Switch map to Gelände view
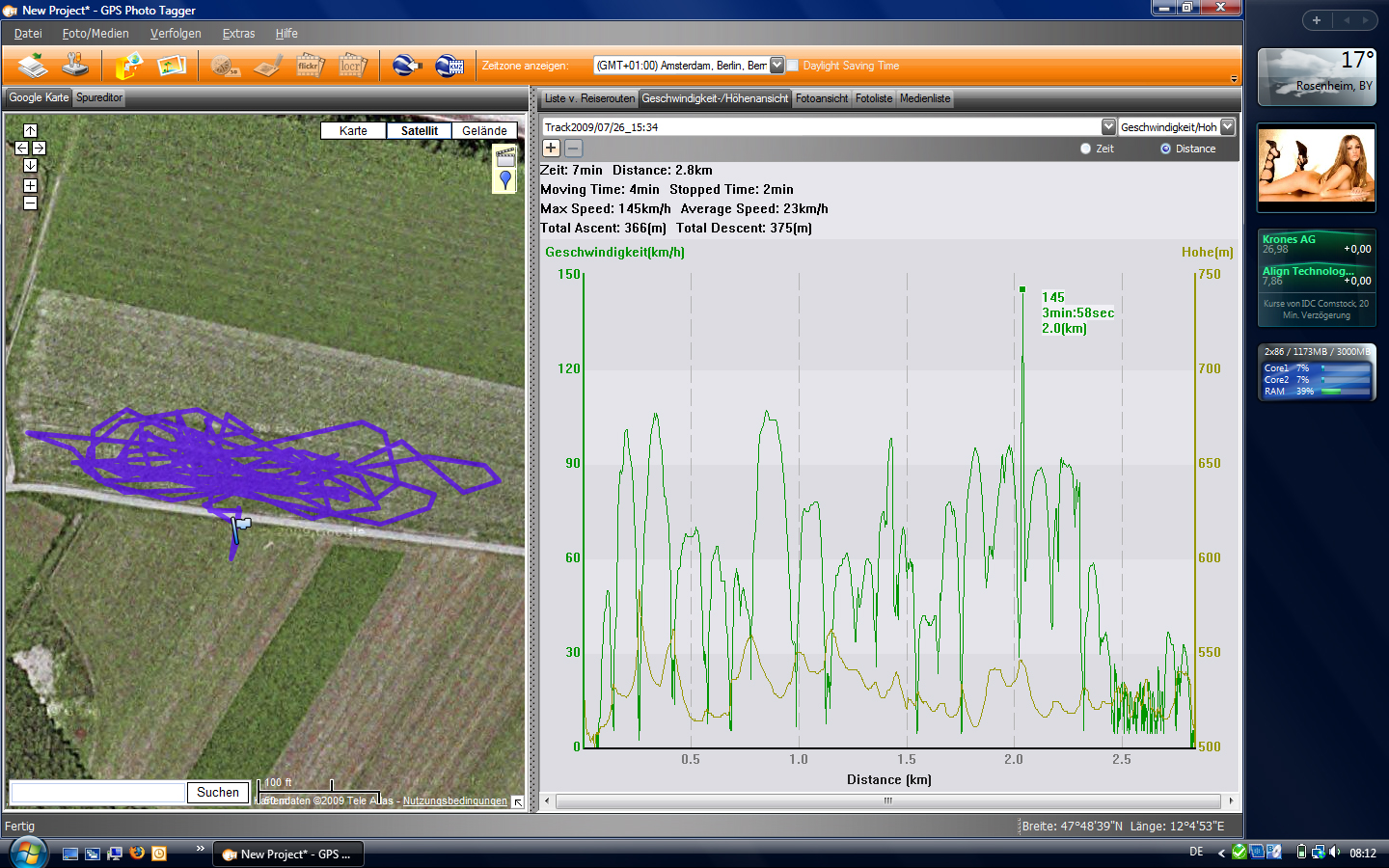 [x=484, y=130]
